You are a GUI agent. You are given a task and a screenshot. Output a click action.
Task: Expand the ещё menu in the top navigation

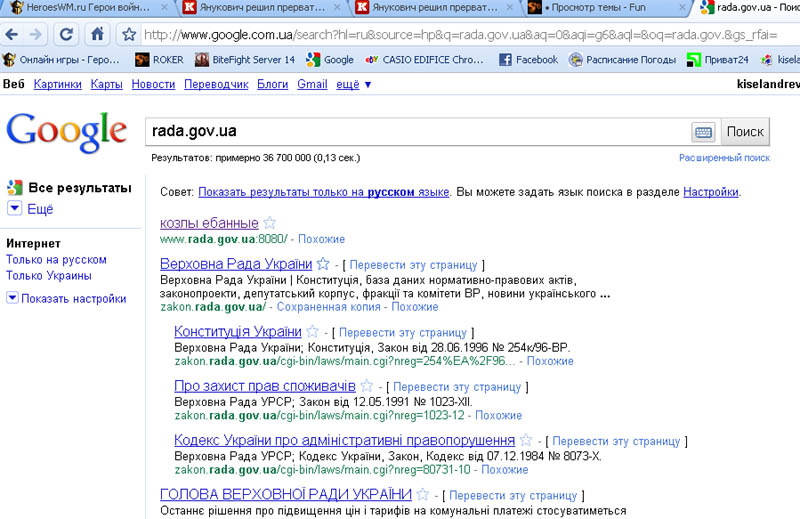click(x=354, y=84)
